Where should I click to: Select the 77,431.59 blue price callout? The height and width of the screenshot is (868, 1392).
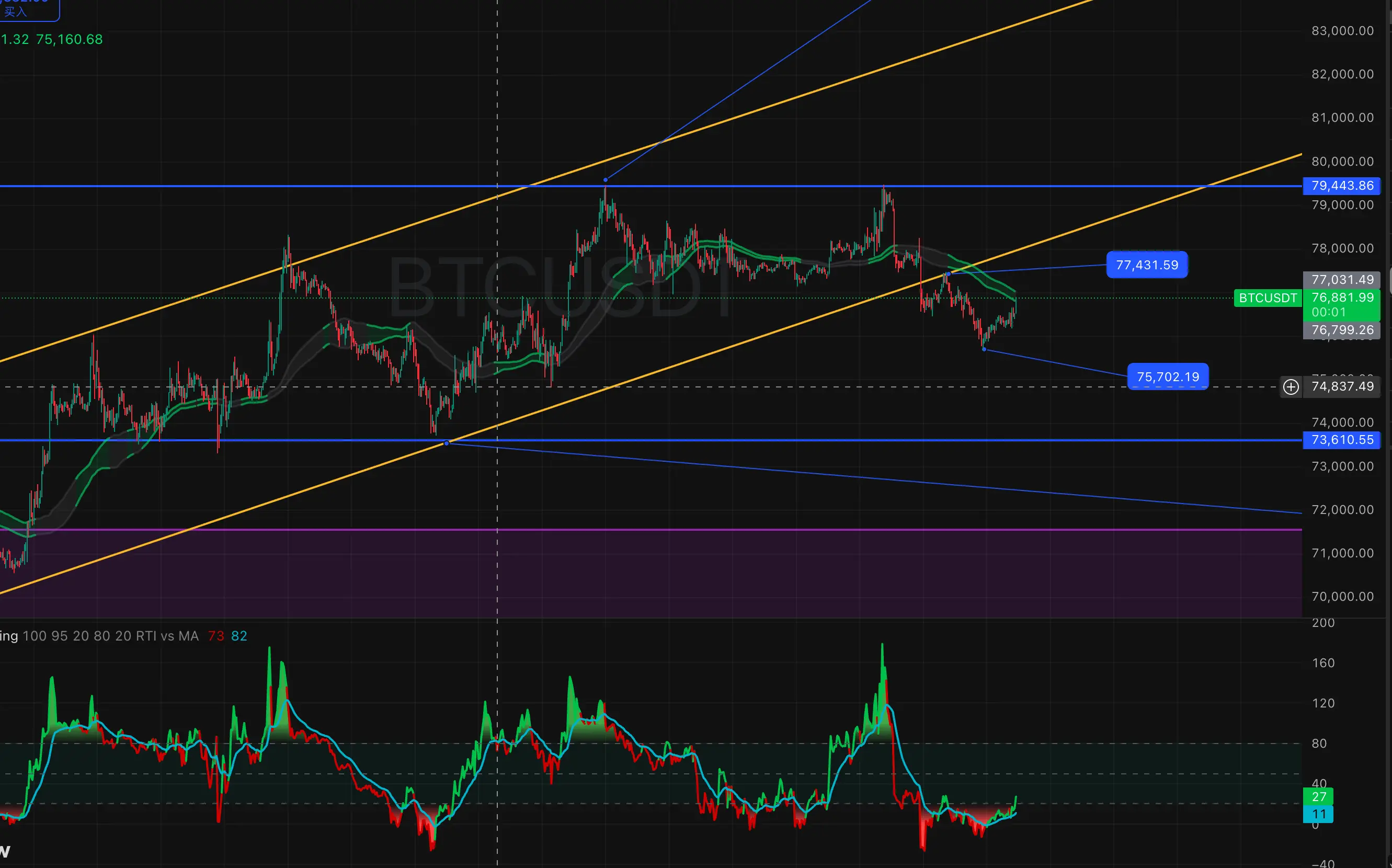click(x=1146, y=265)
